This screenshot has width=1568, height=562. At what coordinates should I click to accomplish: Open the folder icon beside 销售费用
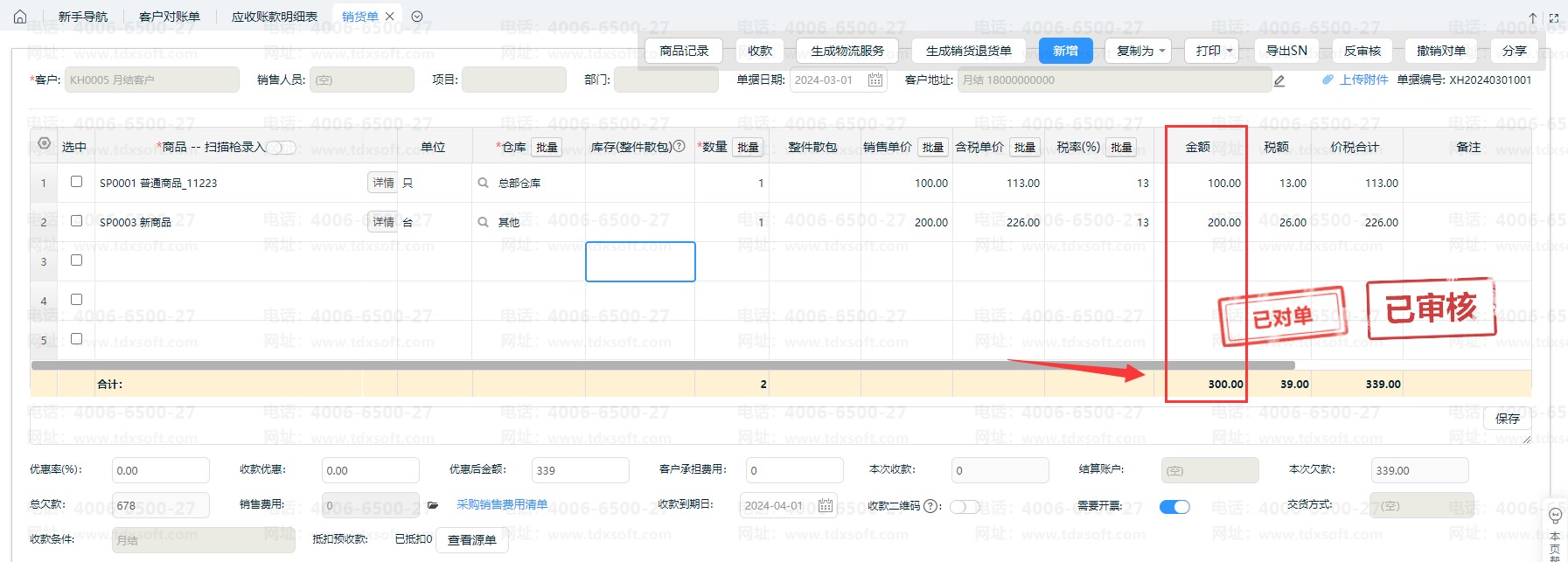432,505
